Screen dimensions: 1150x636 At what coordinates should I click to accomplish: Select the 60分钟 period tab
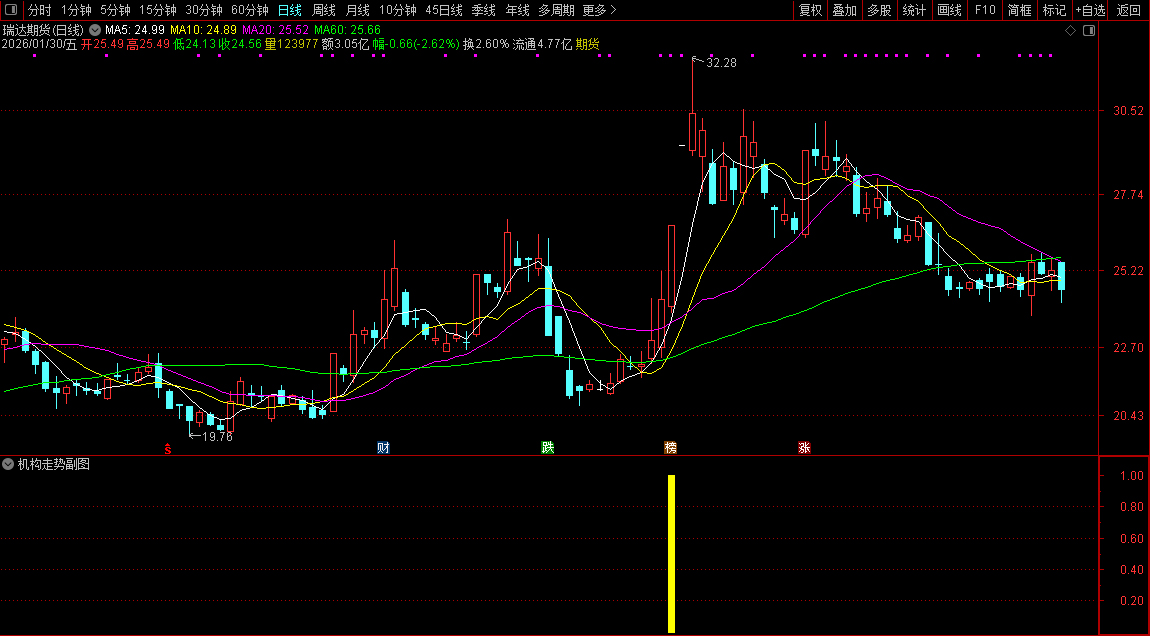[x=249, y=10]
